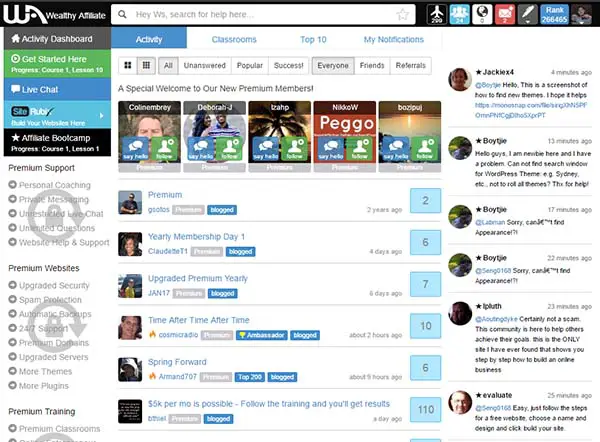
Task: Open cosmicradio's post avatar
Action: [x=130, y=328]
